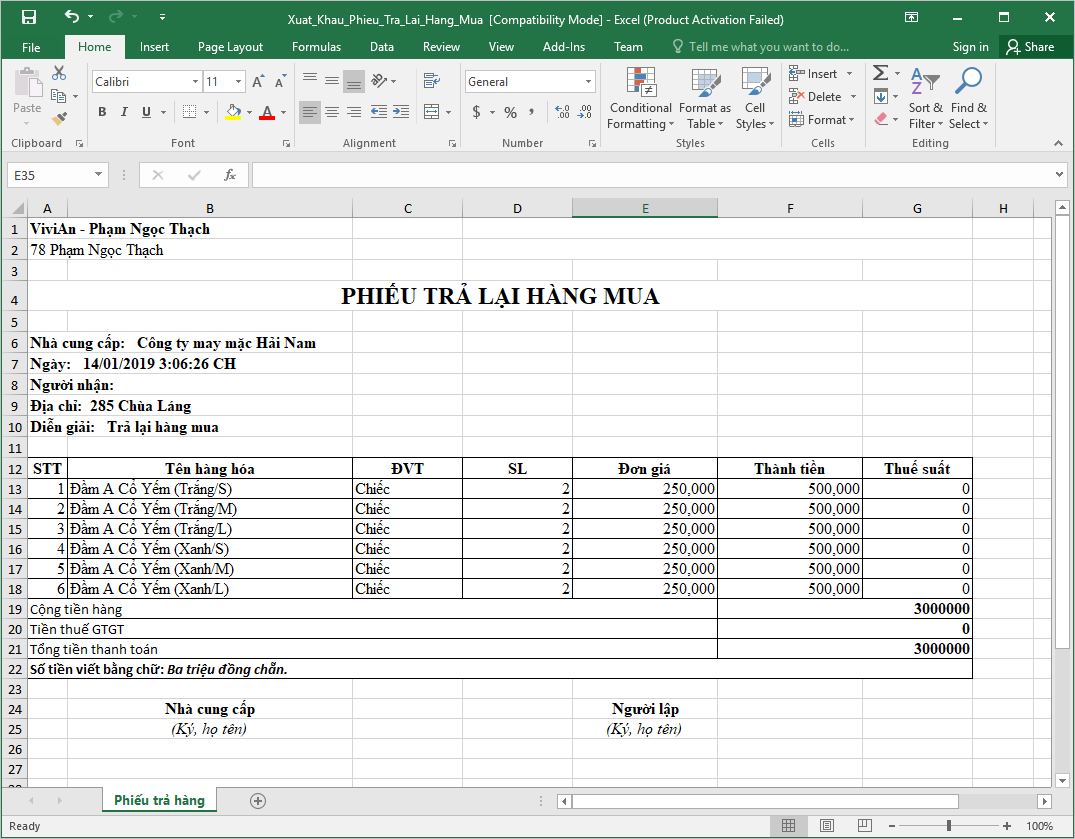Click the Wrap Text icon
Viewport: 1075px width, 839px height.
click(x=431, y=81)
